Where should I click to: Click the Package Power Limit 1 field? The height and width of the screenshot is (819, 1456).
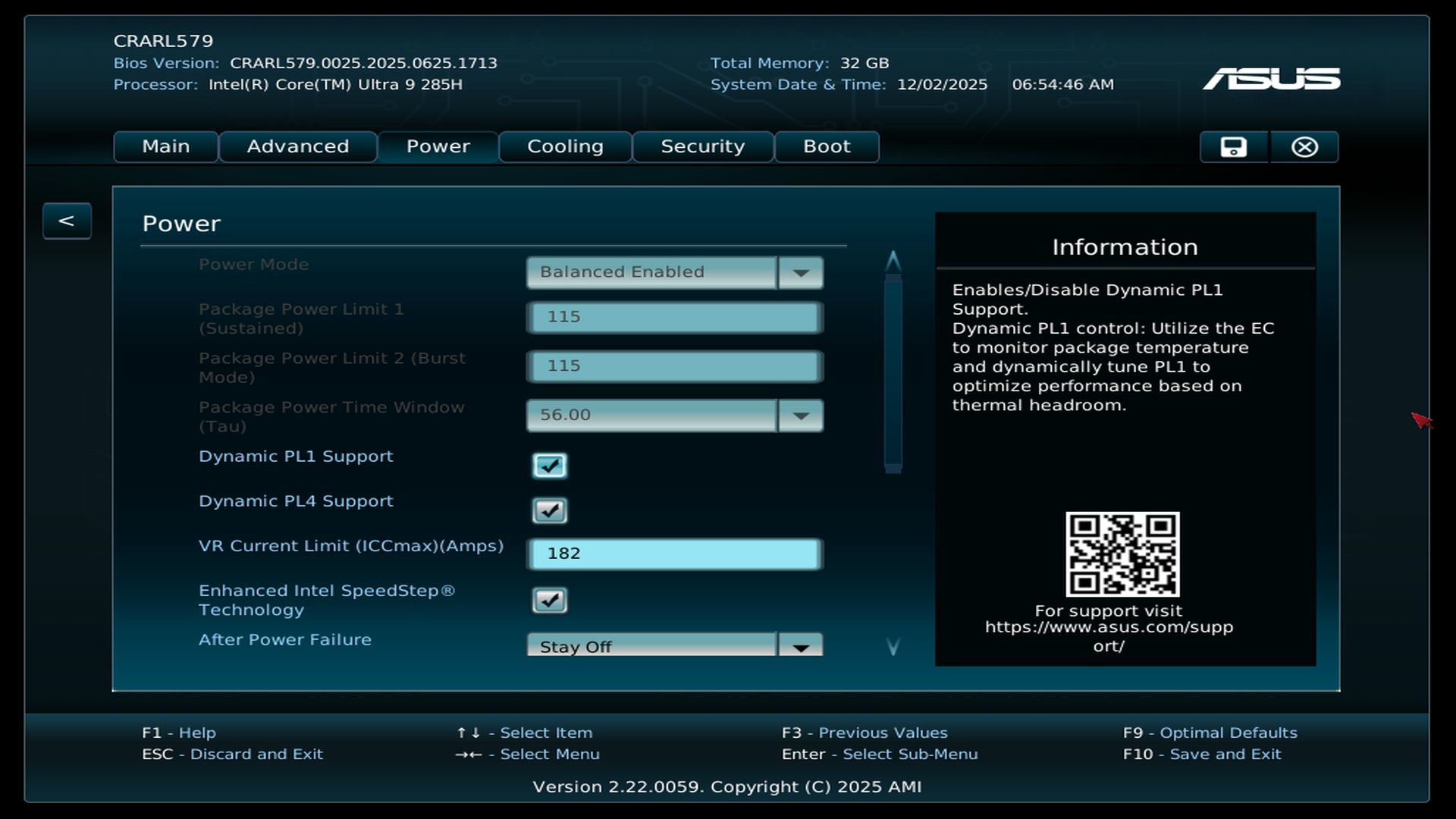click(674, 317)
